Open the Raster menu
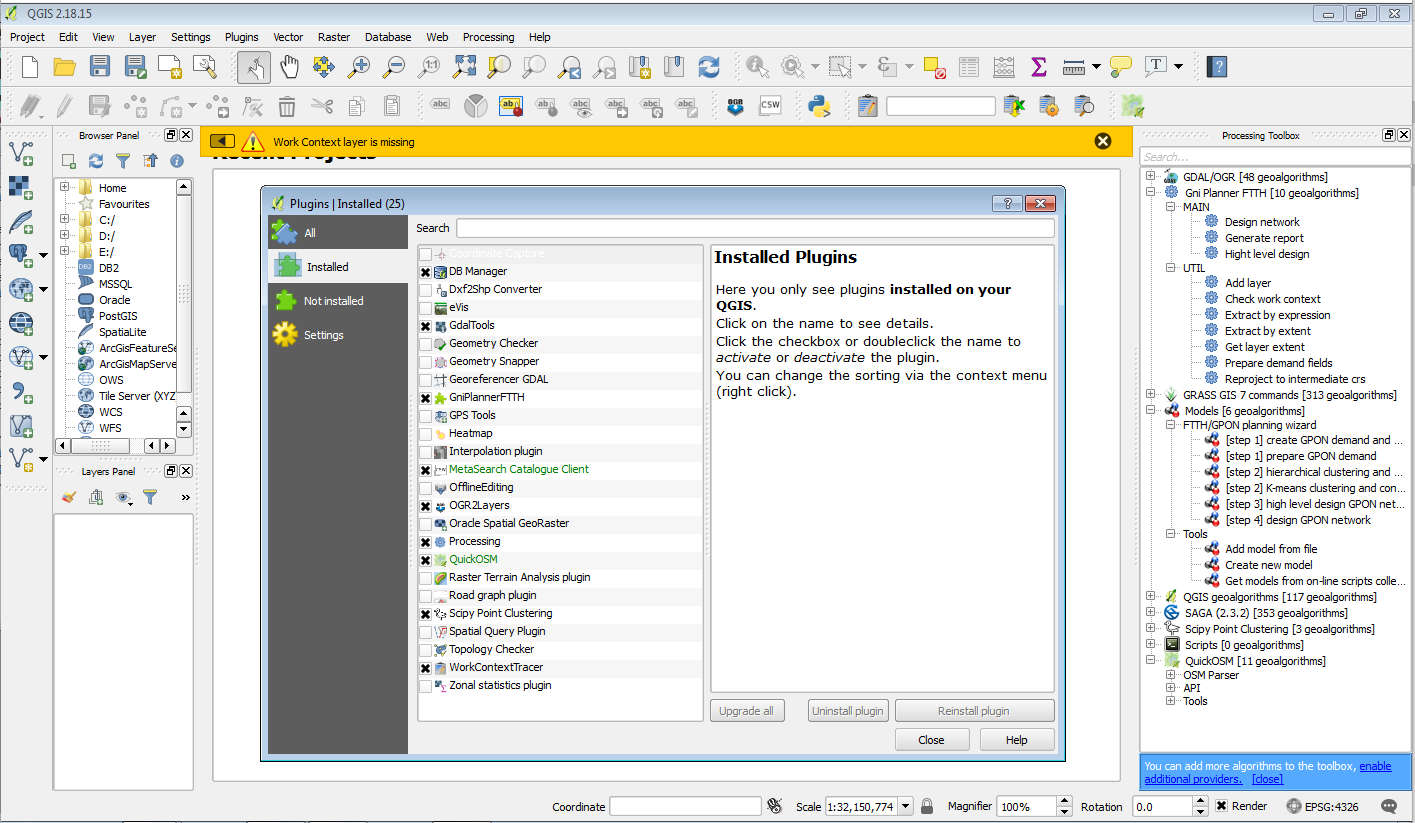This screenshot has height=823, width=1415. click(x=334, y=37)
